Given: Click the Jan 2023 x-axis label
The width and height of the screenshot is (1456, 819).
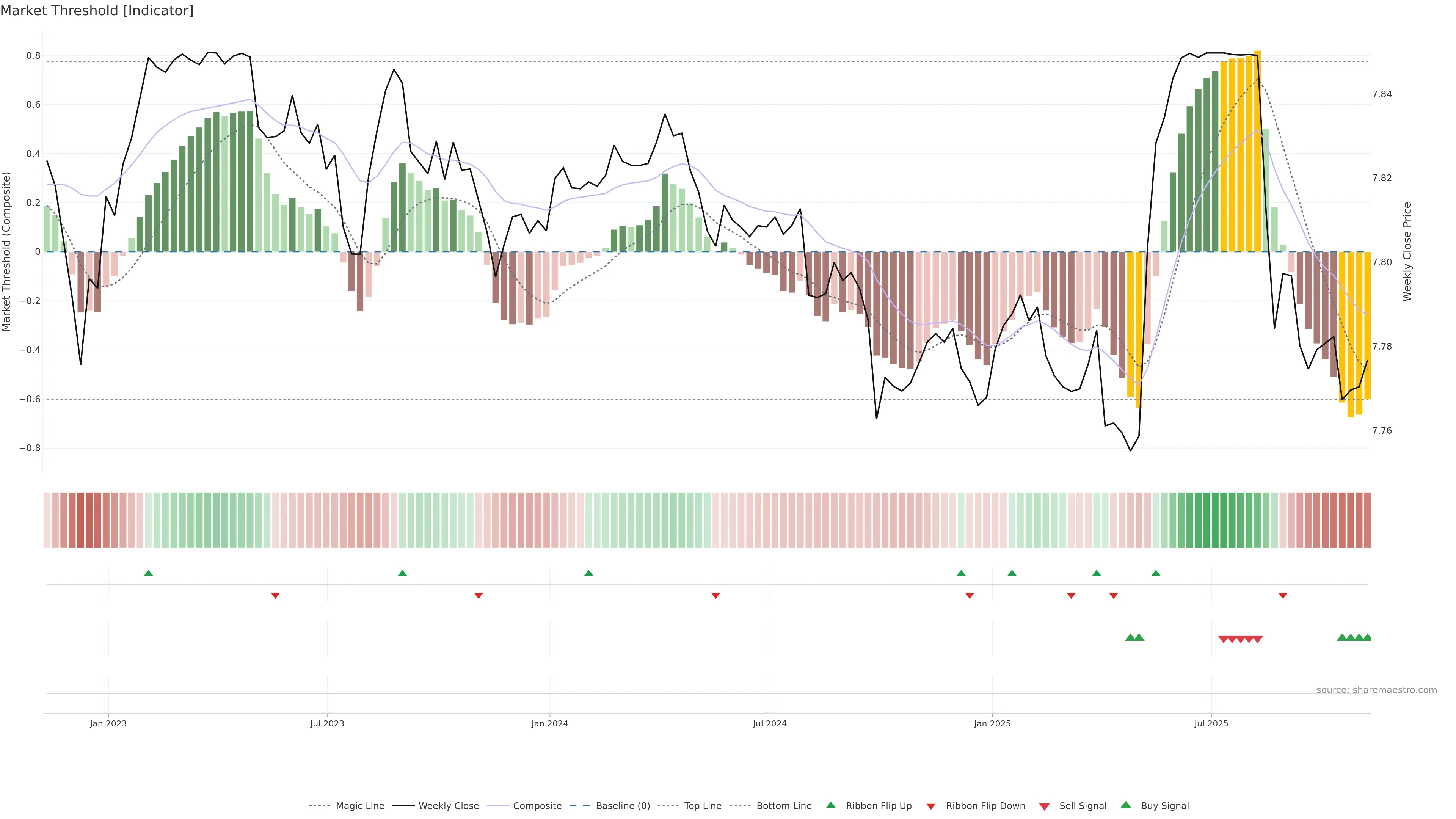Looking at the screenshot, I should [x=108, y=723].
